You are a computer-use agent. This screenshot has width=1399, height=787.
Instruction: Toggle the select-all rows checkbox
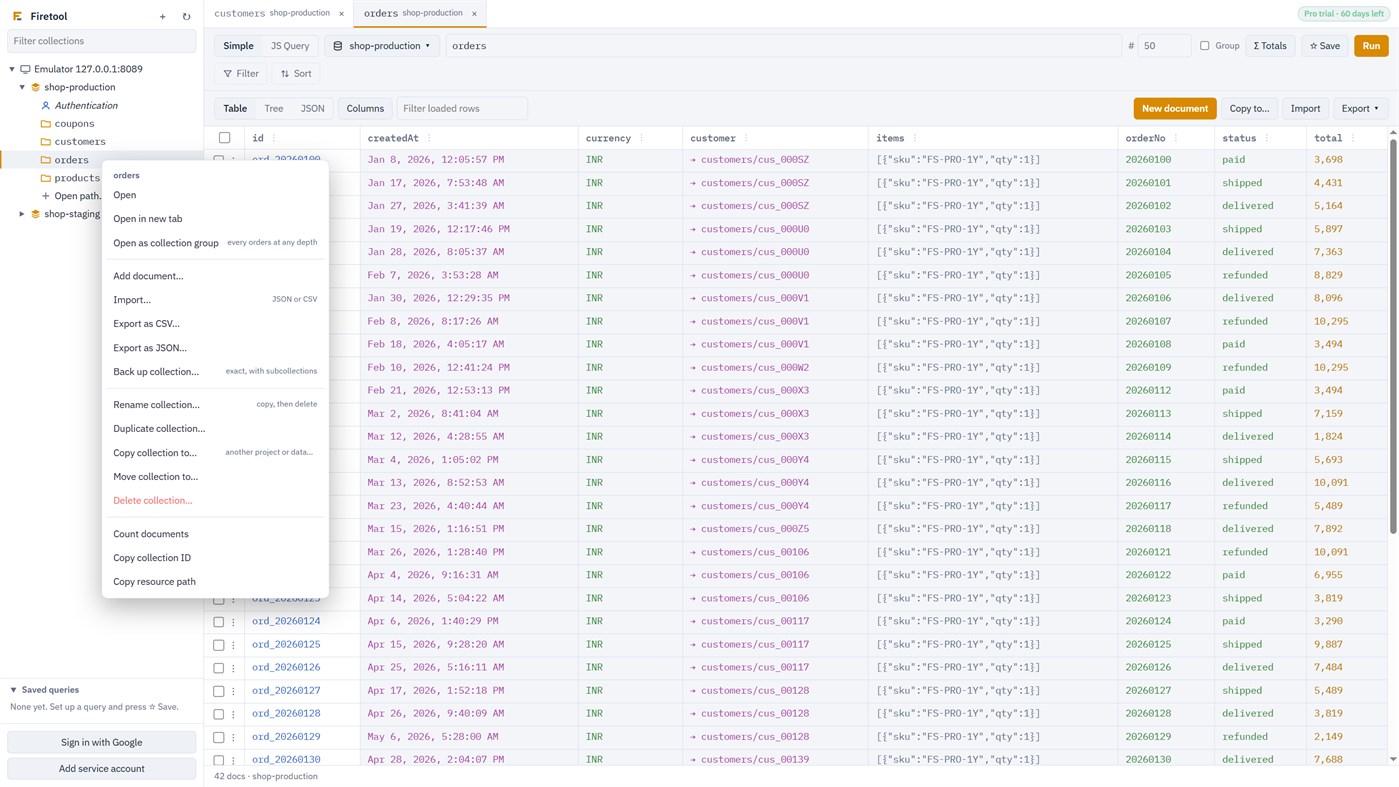point(225,138)
